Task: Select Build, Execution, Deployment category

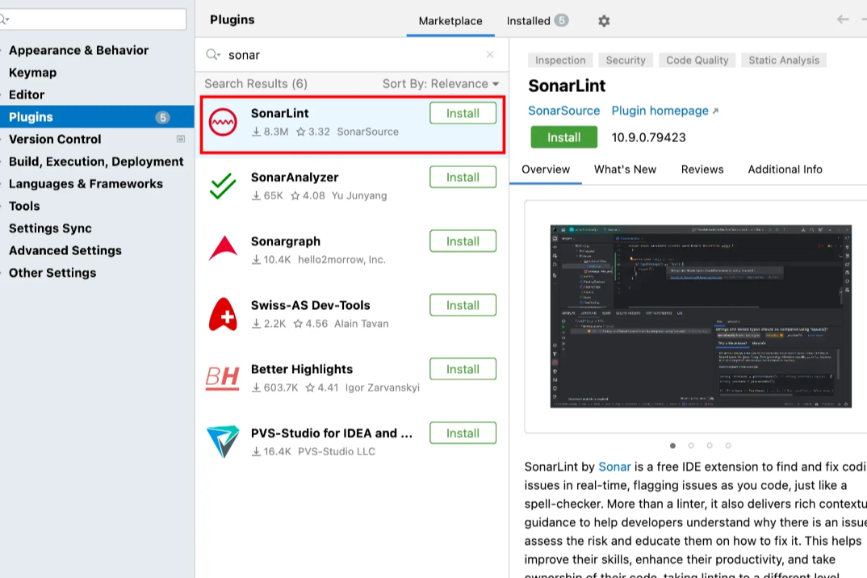Action: coord(97,162)
